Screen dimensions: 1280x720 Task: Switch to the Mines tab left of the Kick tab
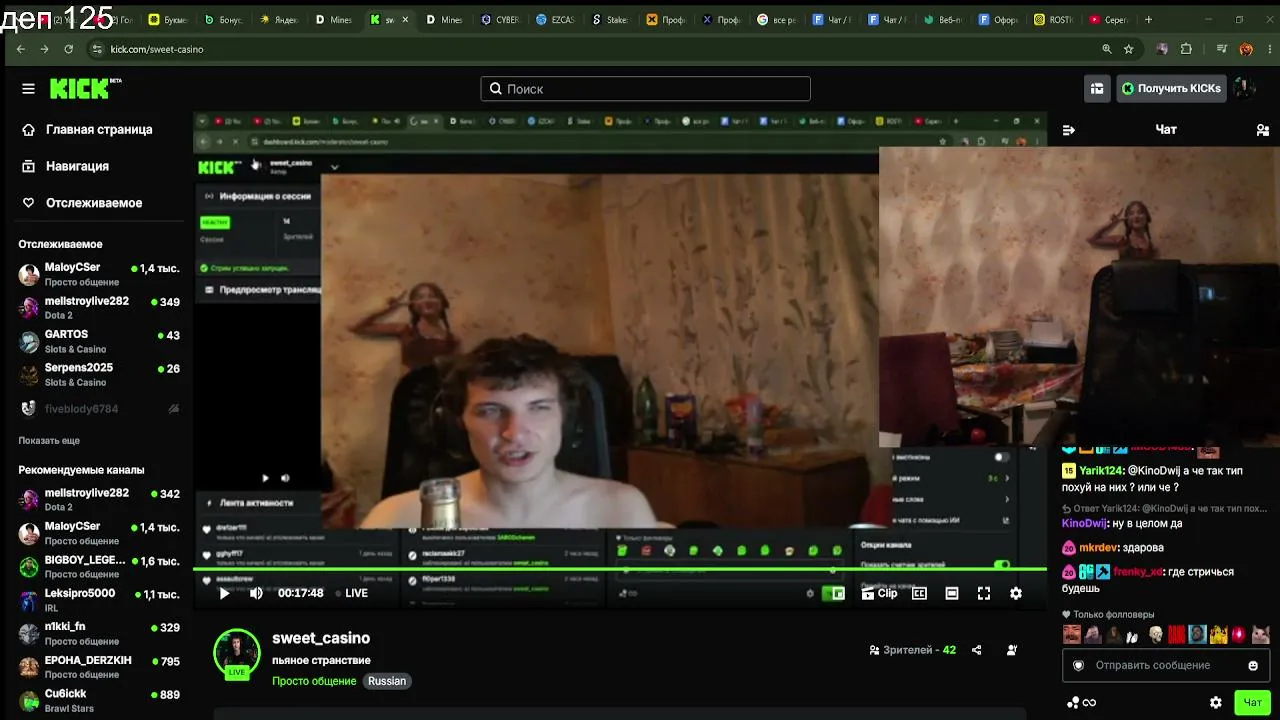334,19
